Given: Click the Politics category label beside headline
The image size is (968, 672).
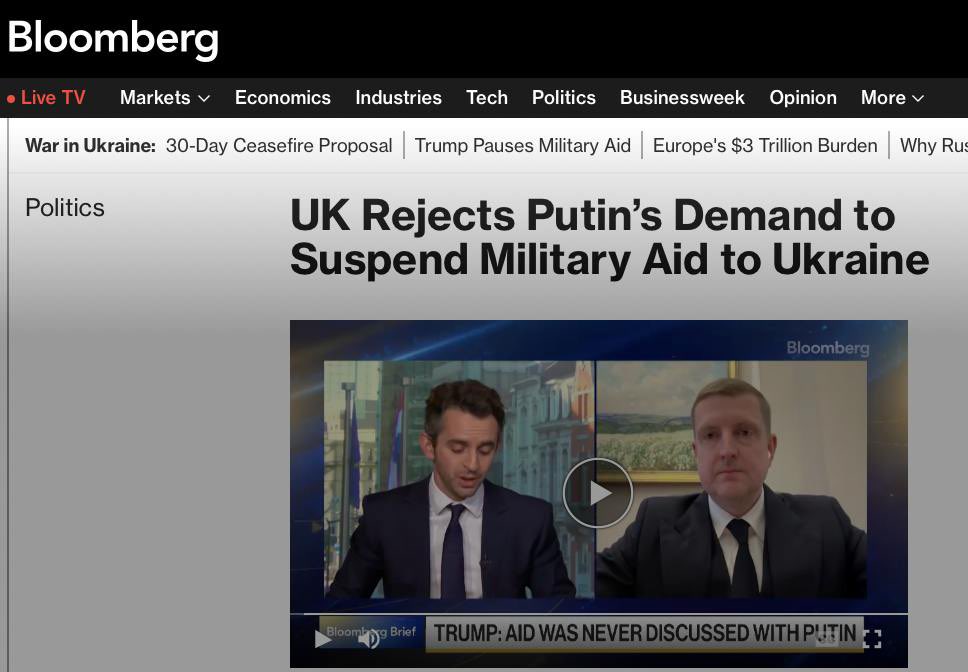Looking at the screenshot, I should [x=65, y=208].
